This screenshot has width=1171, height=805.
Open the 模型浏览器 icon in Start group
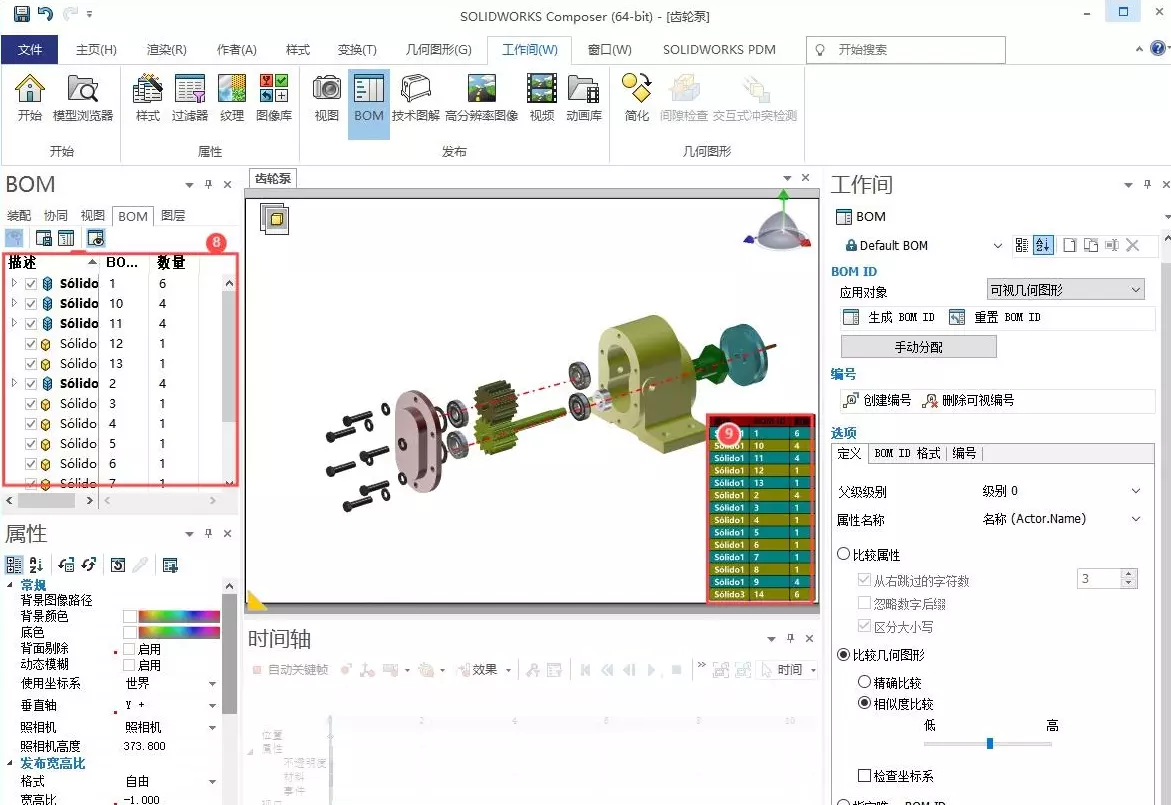[82, 98]
